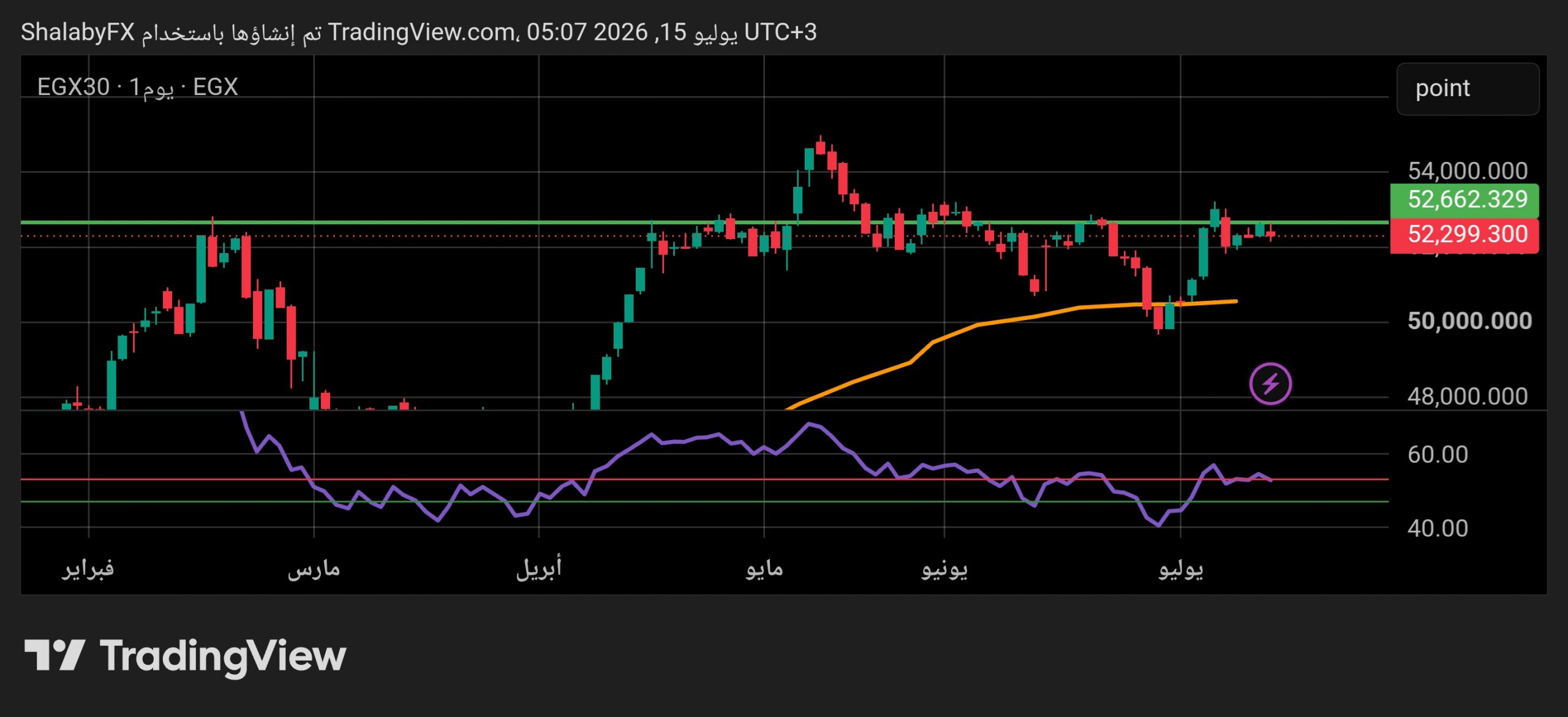Click the 50,000.000 price axis label
Viewport: 1568px width, 717px height.
click(x=1469, y=321)
